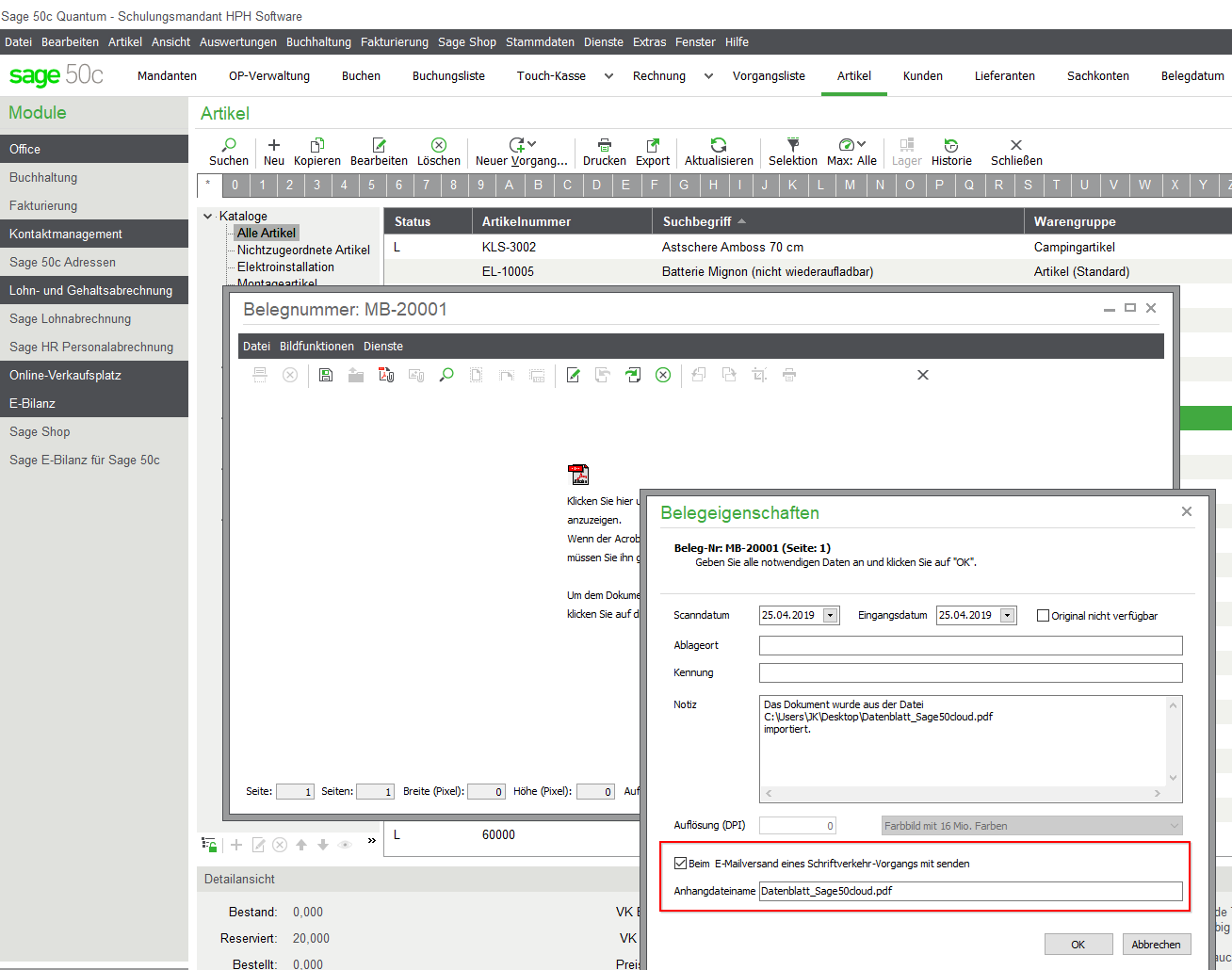Switch to the Kunden tab

(923, 76)
